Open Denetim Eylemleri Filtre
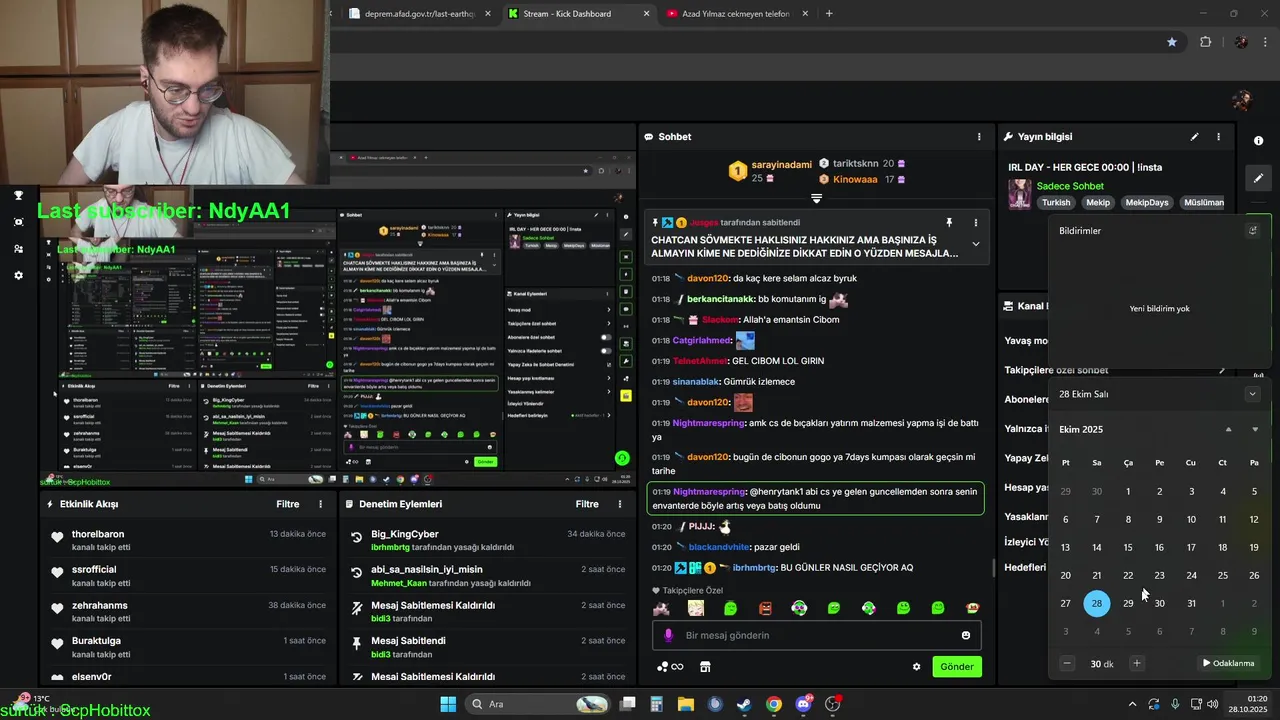1280x720 pixels. coord(587,505)
